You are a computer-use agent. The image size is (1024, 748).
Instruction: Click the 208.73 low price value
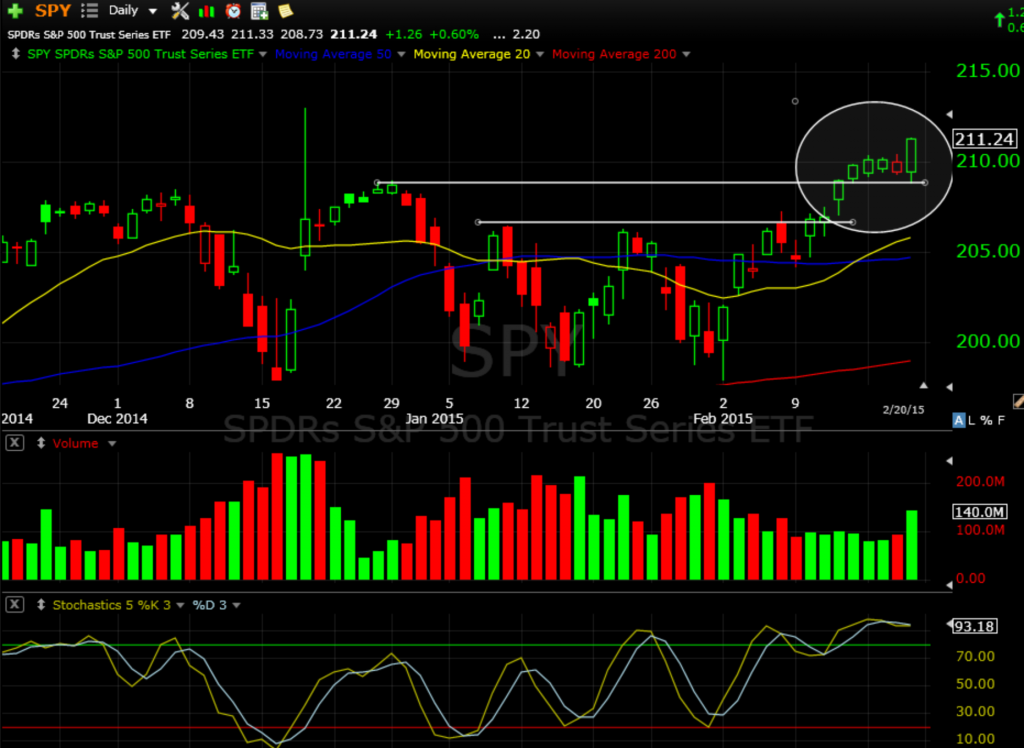click(302, 35)
